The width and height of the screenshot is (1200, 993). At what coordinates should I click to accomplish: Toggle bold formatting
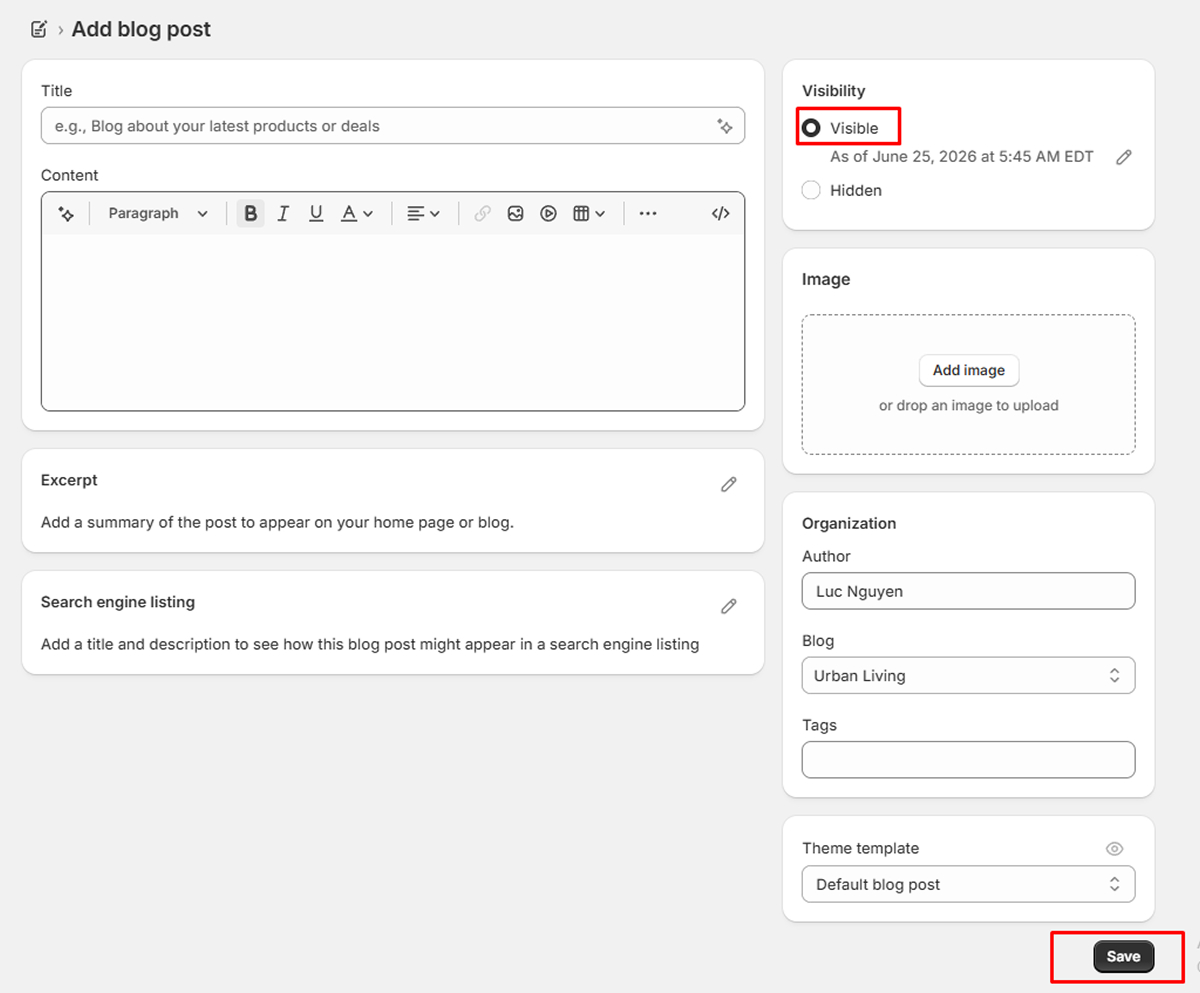point(251,213)
